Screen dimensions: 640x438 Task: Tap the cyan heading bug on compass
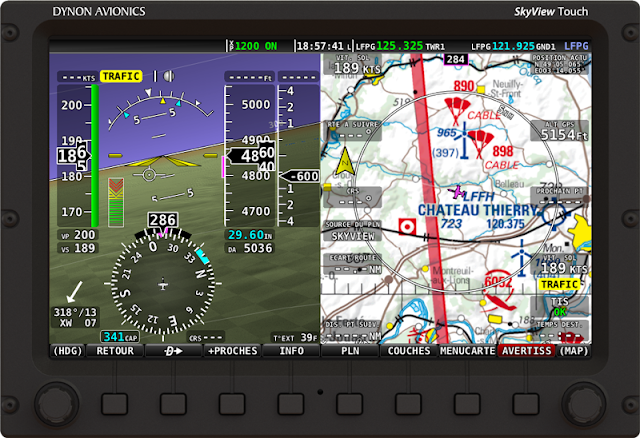pos(203,256)
